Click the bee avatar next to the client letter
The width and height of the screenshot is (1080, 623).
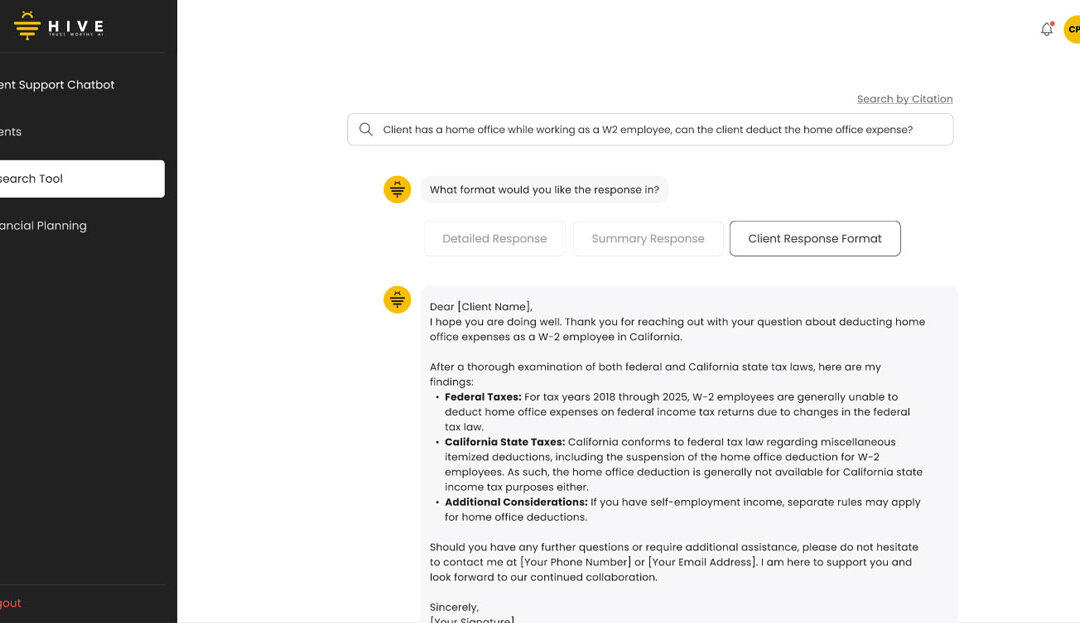(x=397, y=299)
